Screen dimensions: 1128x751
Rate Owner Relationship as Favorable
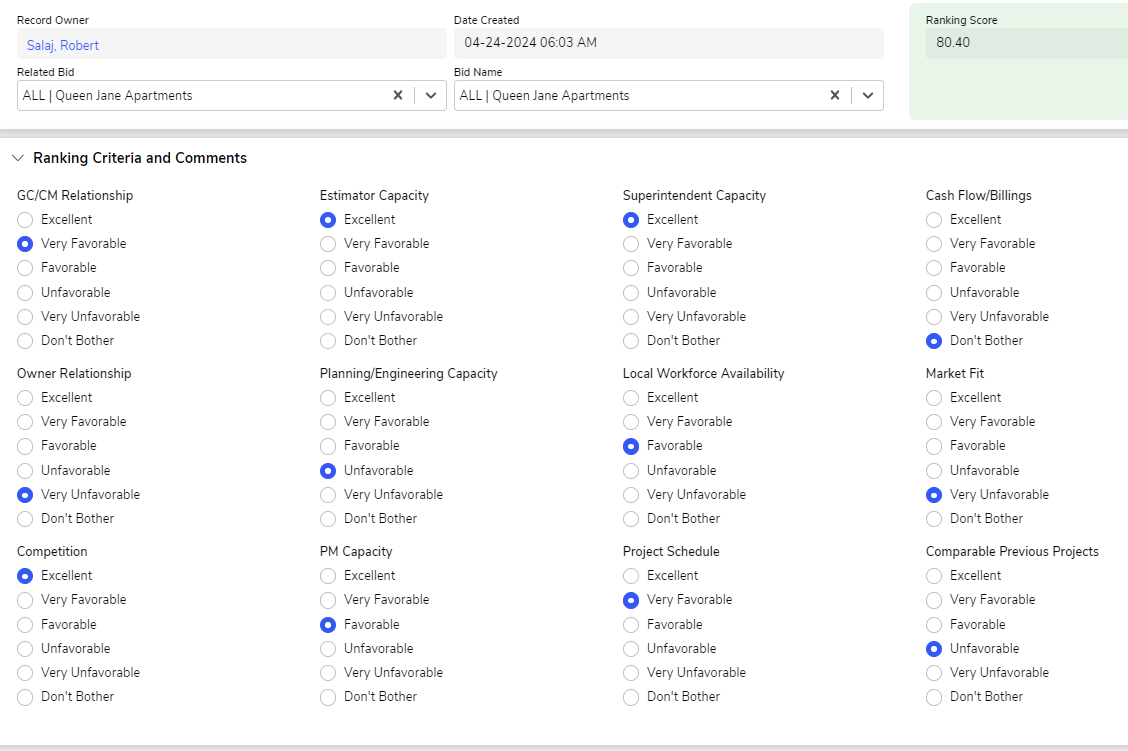point(24,446)
